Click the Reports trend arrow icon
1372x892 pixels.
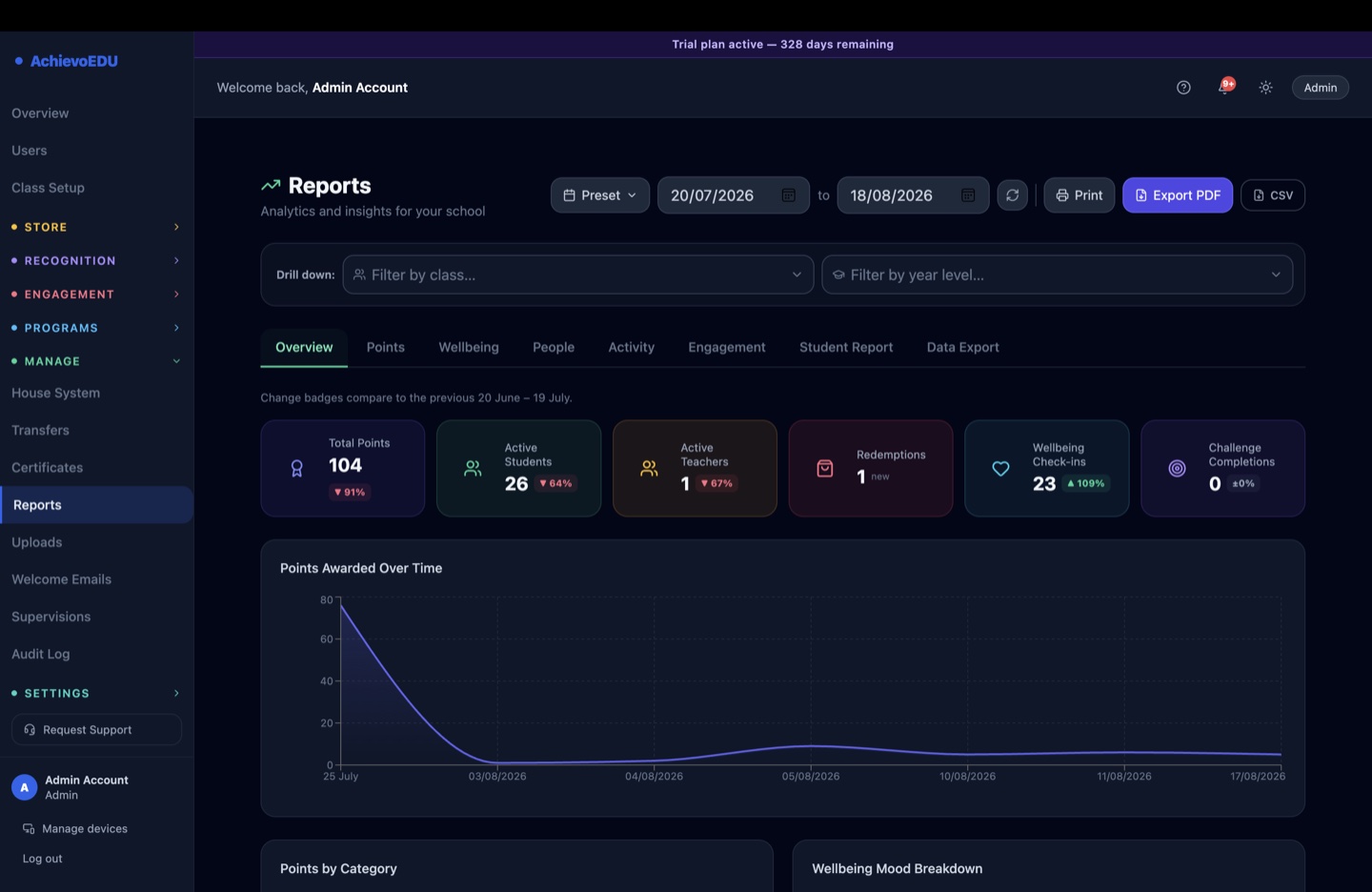(271, 185)
